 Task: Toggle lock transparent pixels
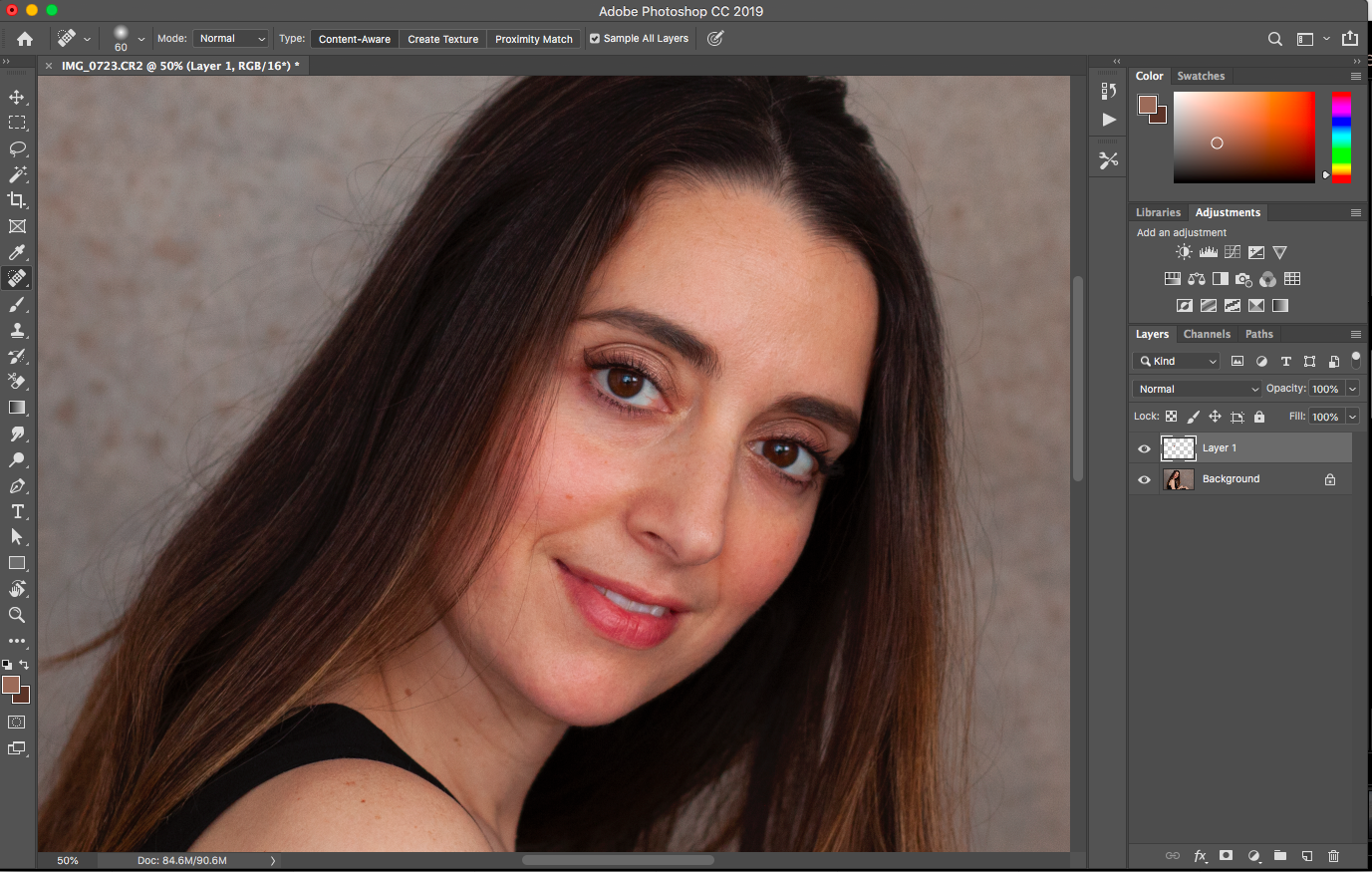pos(1172,417)
